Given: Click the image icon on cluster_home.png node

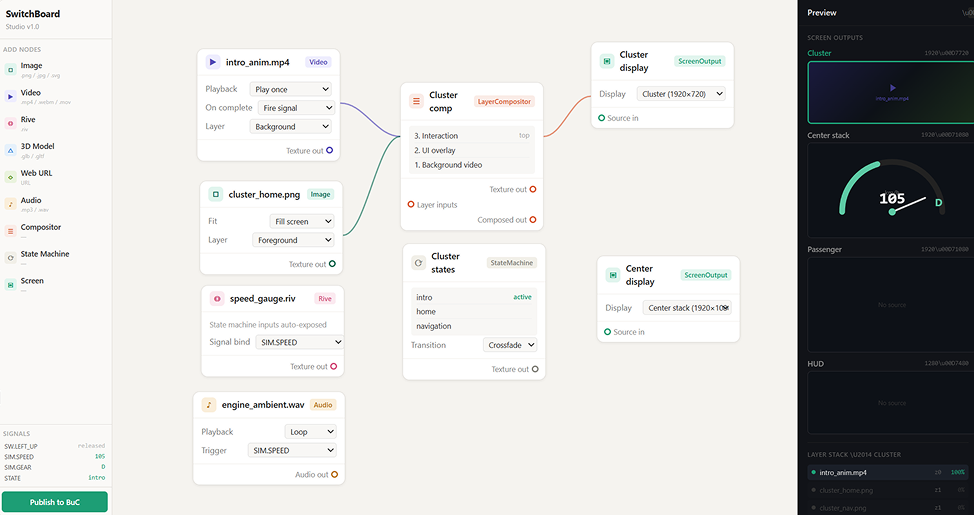Looking at the screenshot, I should (x=216, y=194).
